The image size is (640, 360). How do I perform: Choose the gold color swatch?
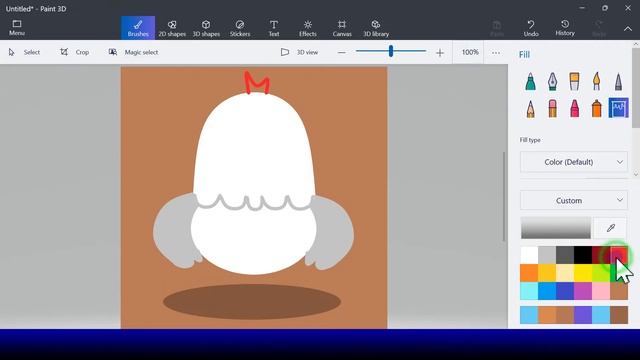(547, 273)
